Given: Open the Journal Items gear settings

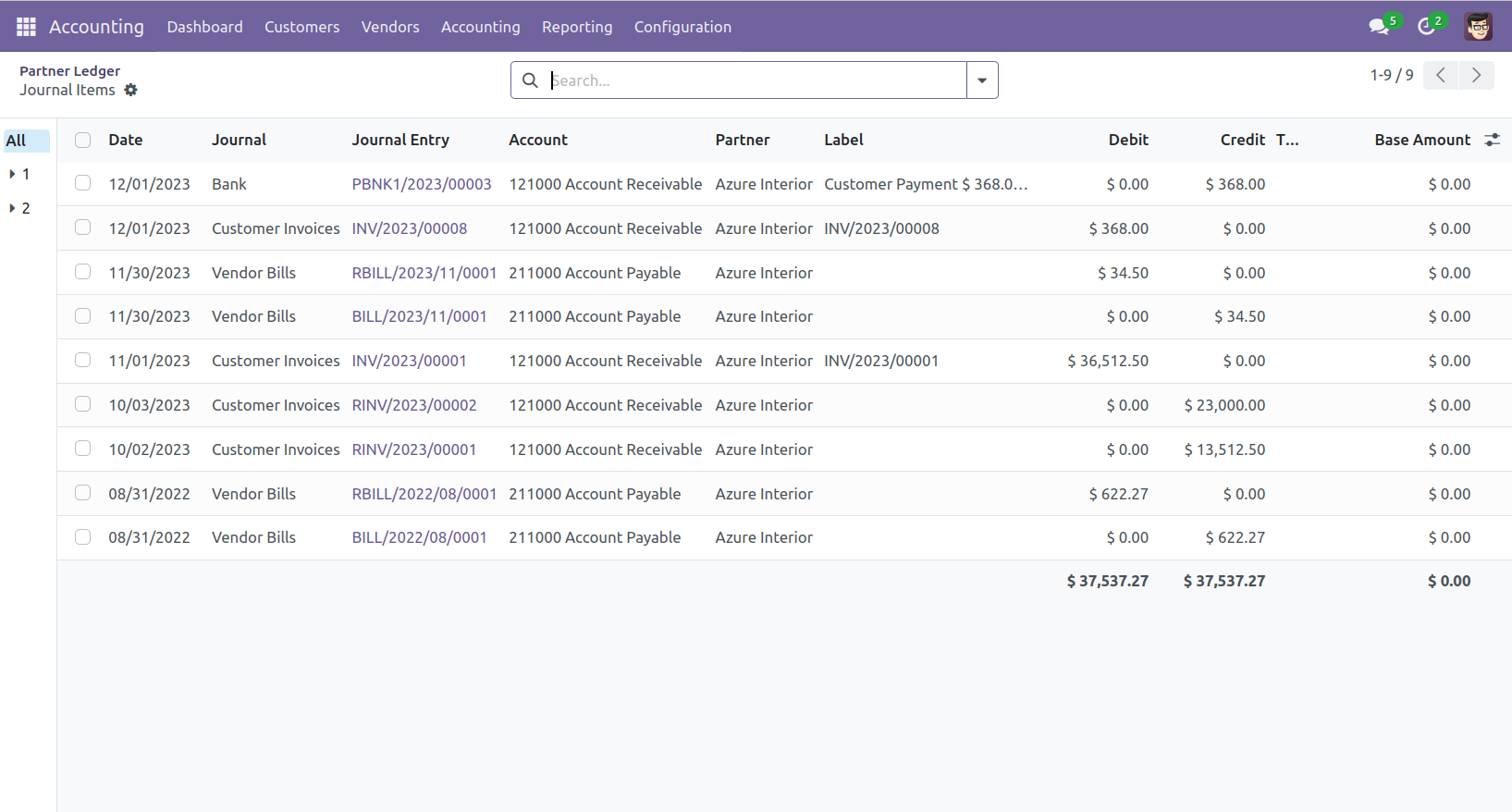Looking at the screenshot, I should (x=131, y=91).
